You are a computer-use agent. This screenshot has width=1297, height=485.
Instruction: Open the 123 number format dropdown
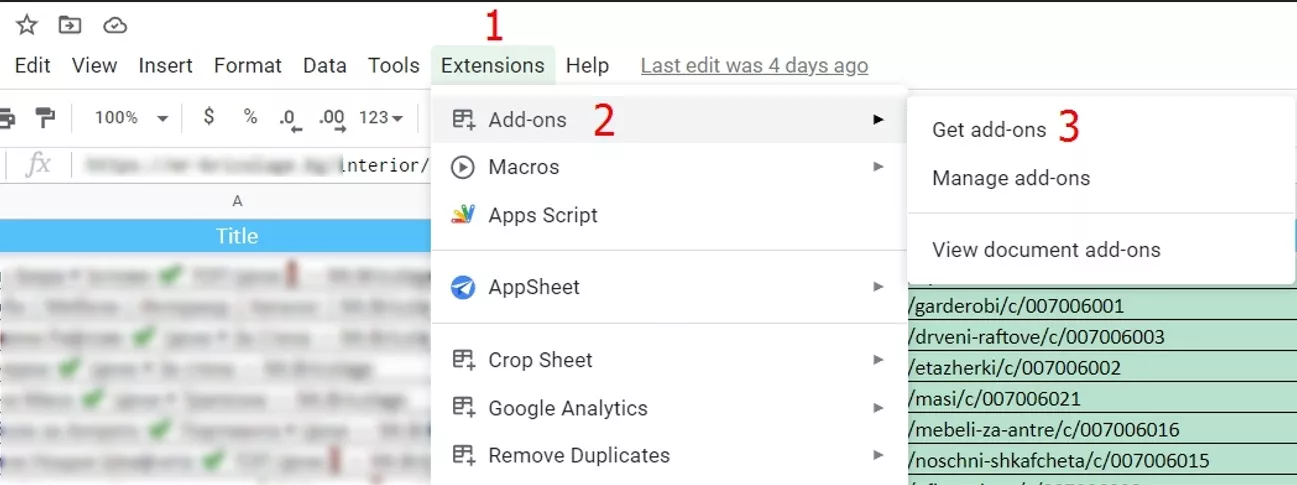pos(381,118)
